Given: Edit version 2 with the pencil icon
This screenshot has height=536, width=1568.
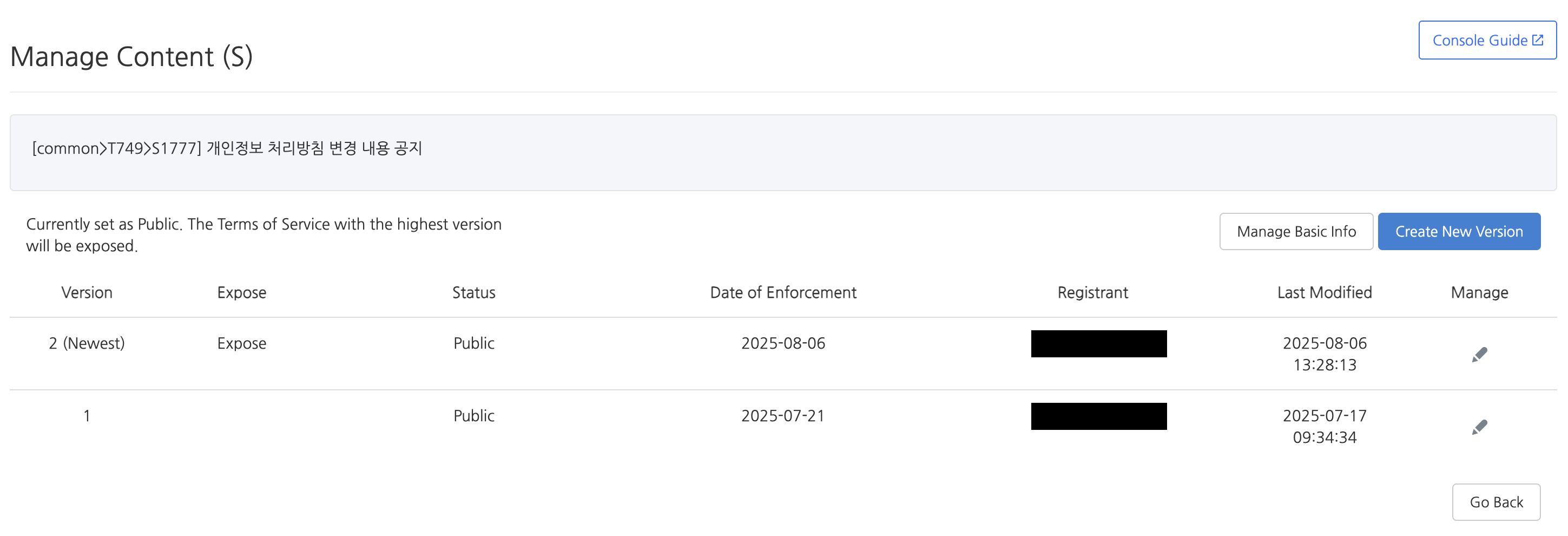Looking at the screenshot, I should [1479, 355].
